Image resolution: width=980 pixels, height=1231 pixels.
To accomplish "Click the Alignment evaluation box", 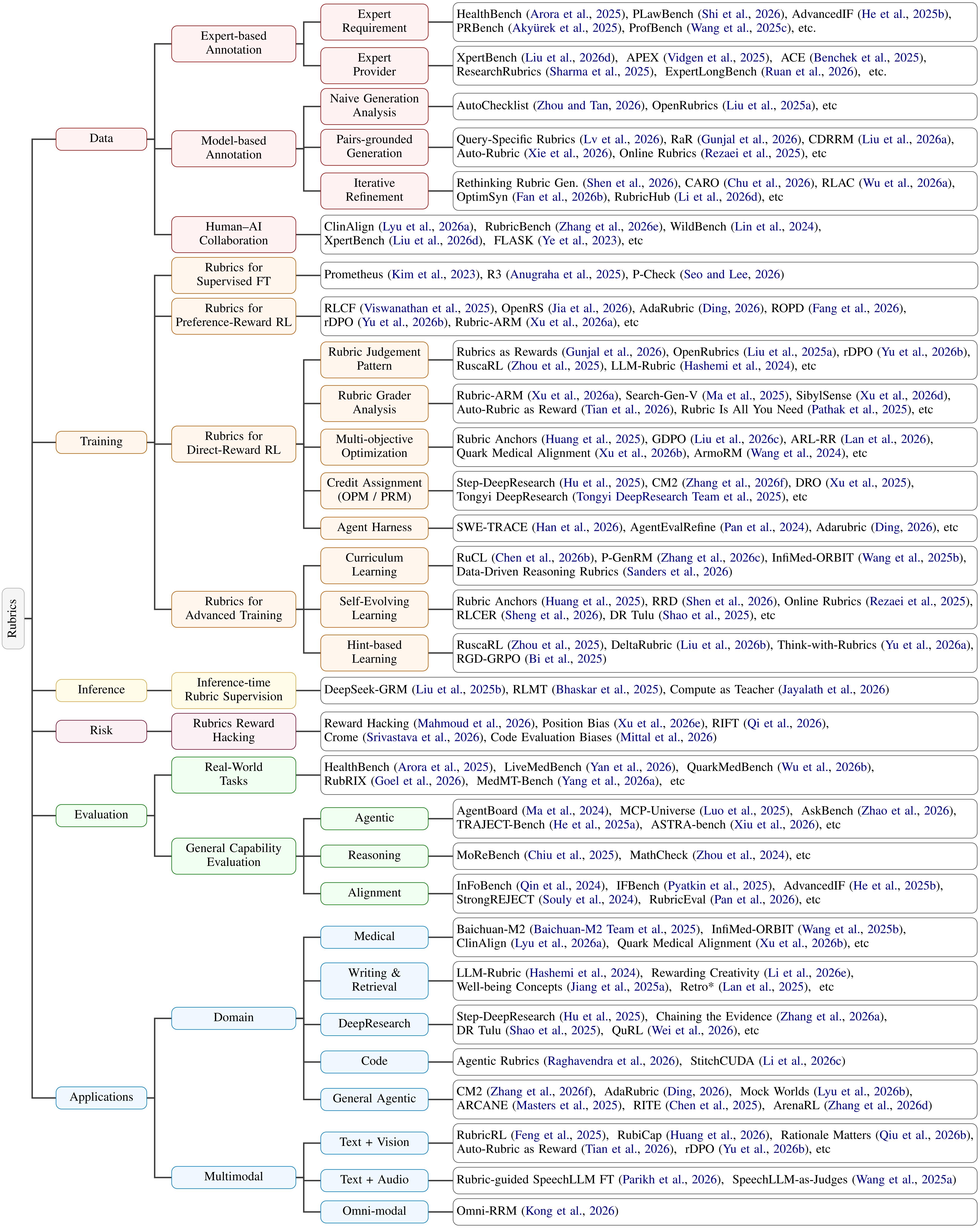I will pyautogui.click(x=374, y=894).
